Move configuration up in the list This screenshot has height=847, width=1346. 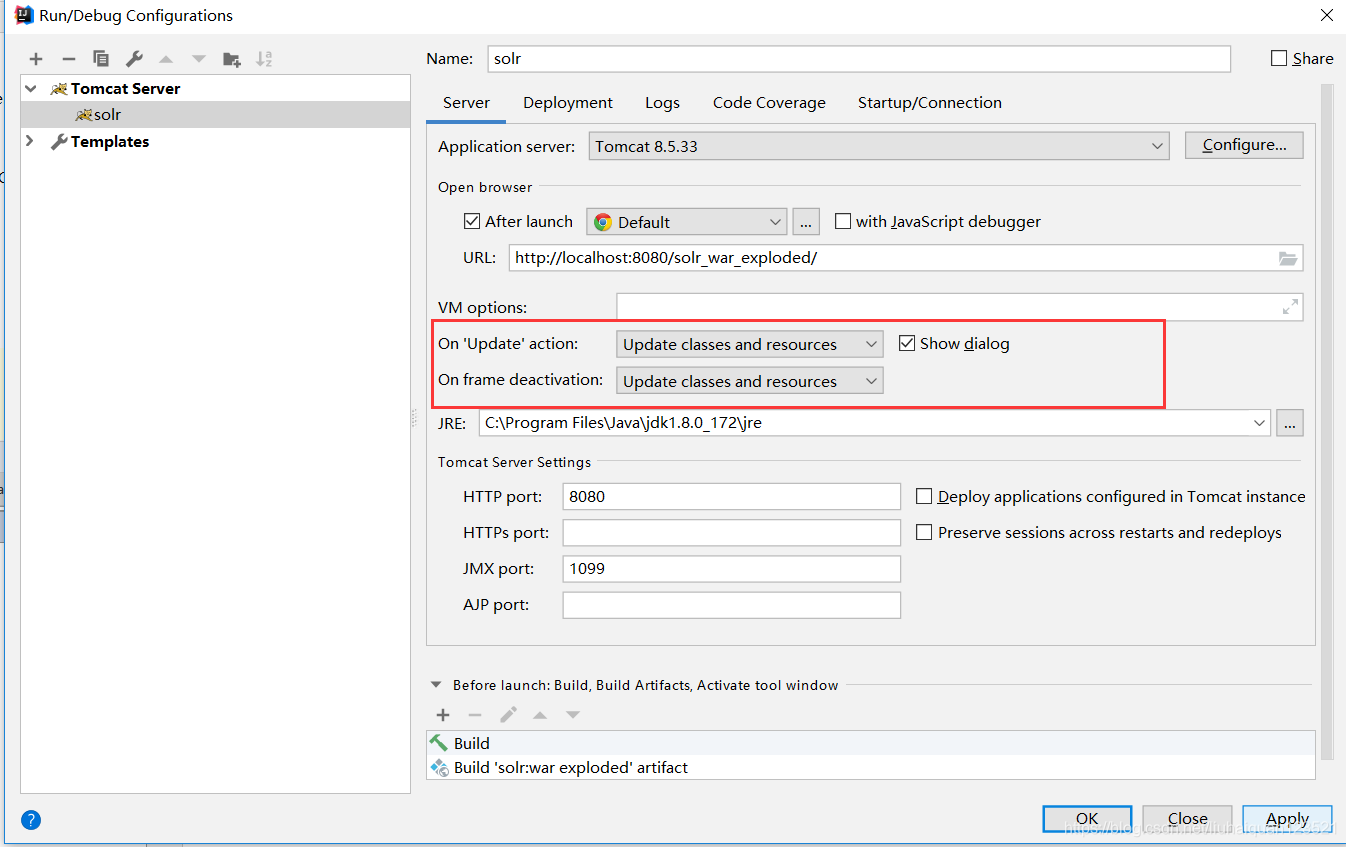(166, 59)
